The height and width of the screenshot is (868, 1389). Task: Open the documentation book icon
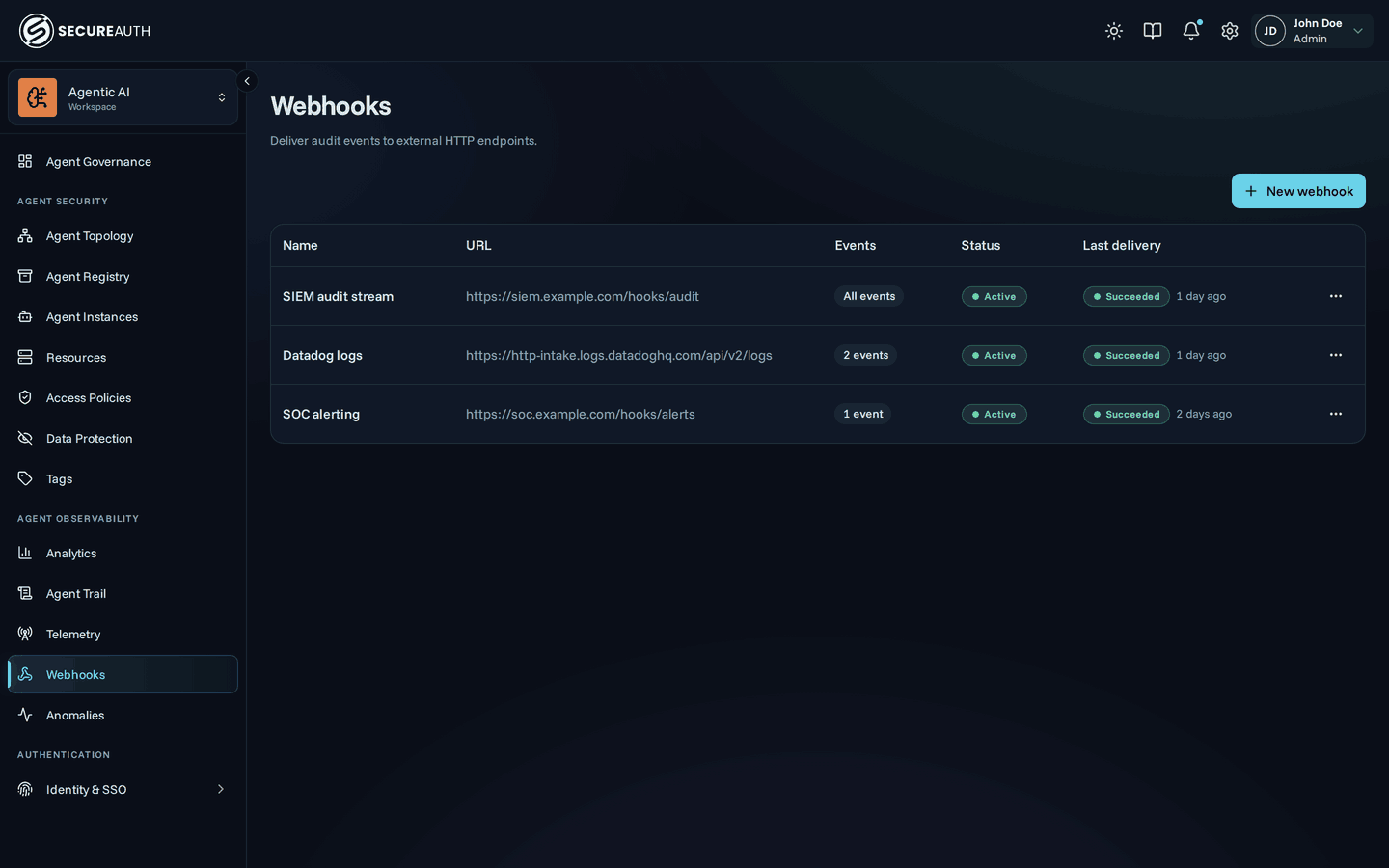pos(1153,31)
